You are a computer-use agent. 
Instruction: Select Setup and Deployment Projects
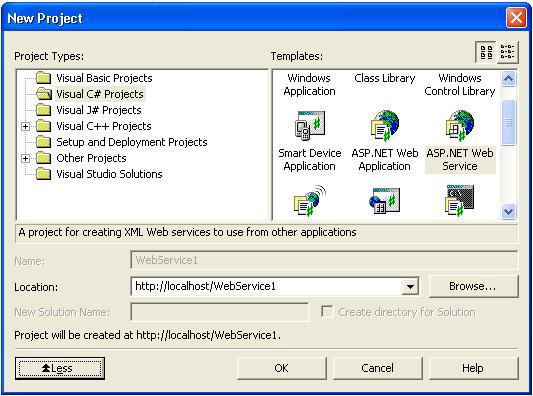[132, 142]
